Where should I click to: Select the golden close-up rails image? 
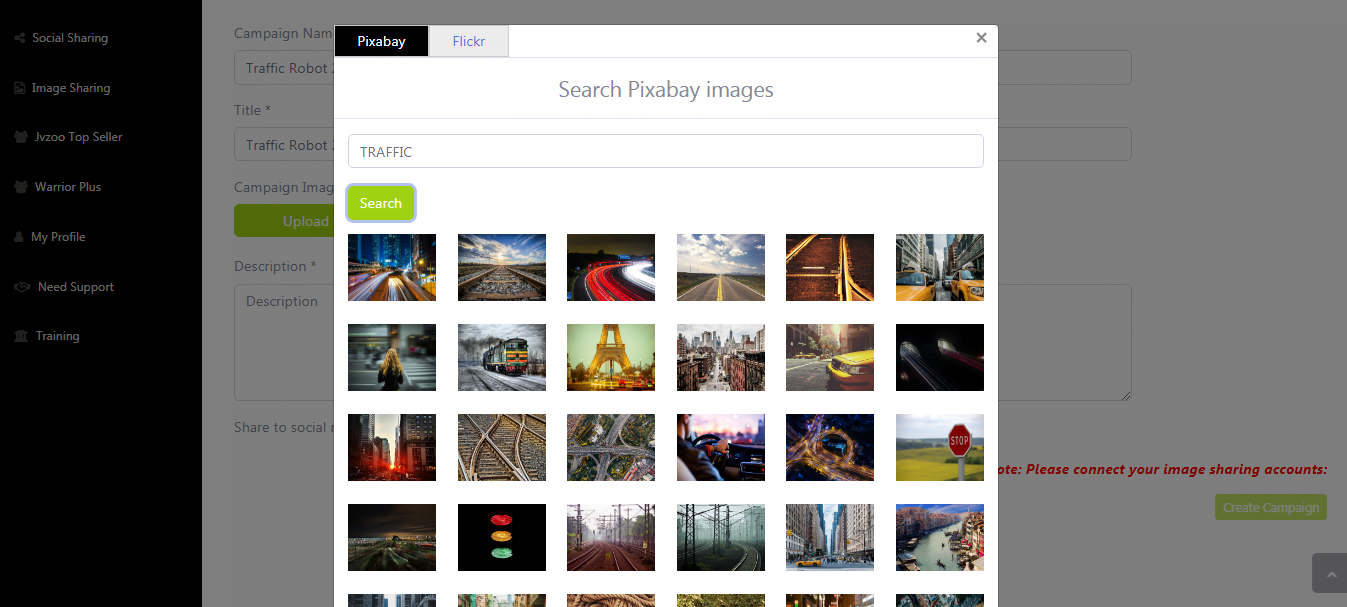pyautogui.click(x=830, y=267)
